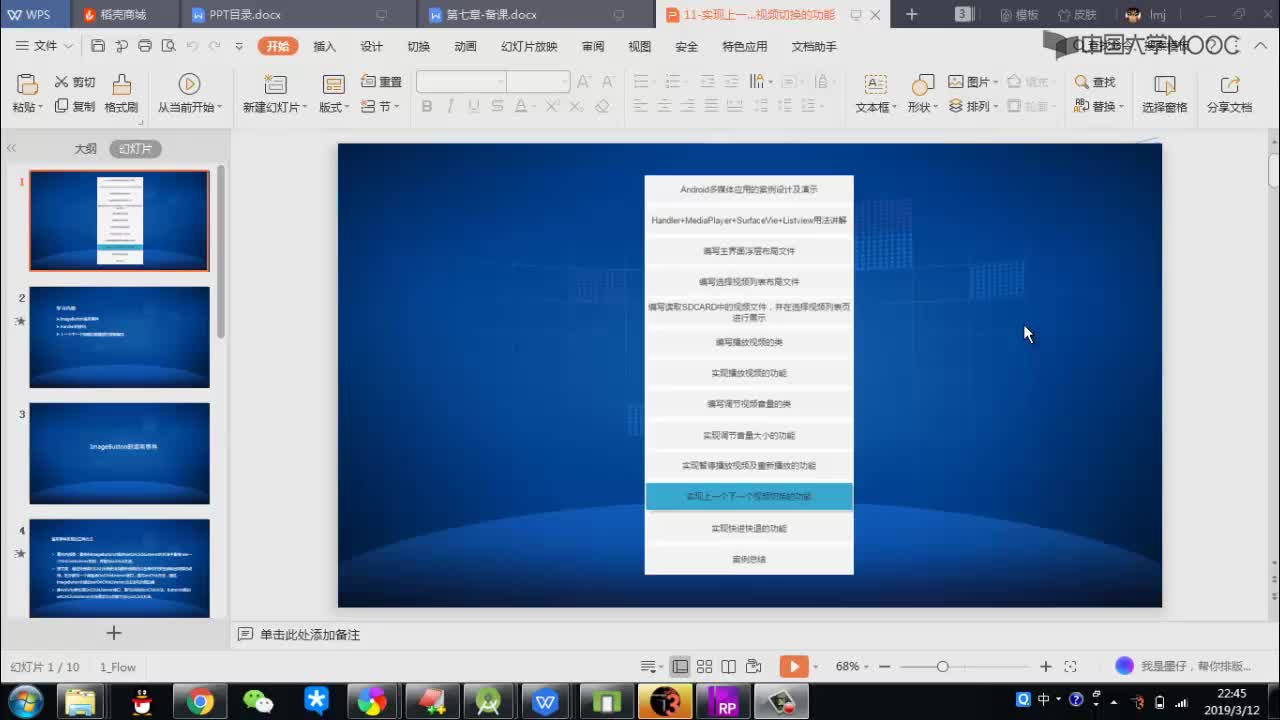Switch to reading view in status bar
This screenshot has height=720, width=1280.
(729, 666)
